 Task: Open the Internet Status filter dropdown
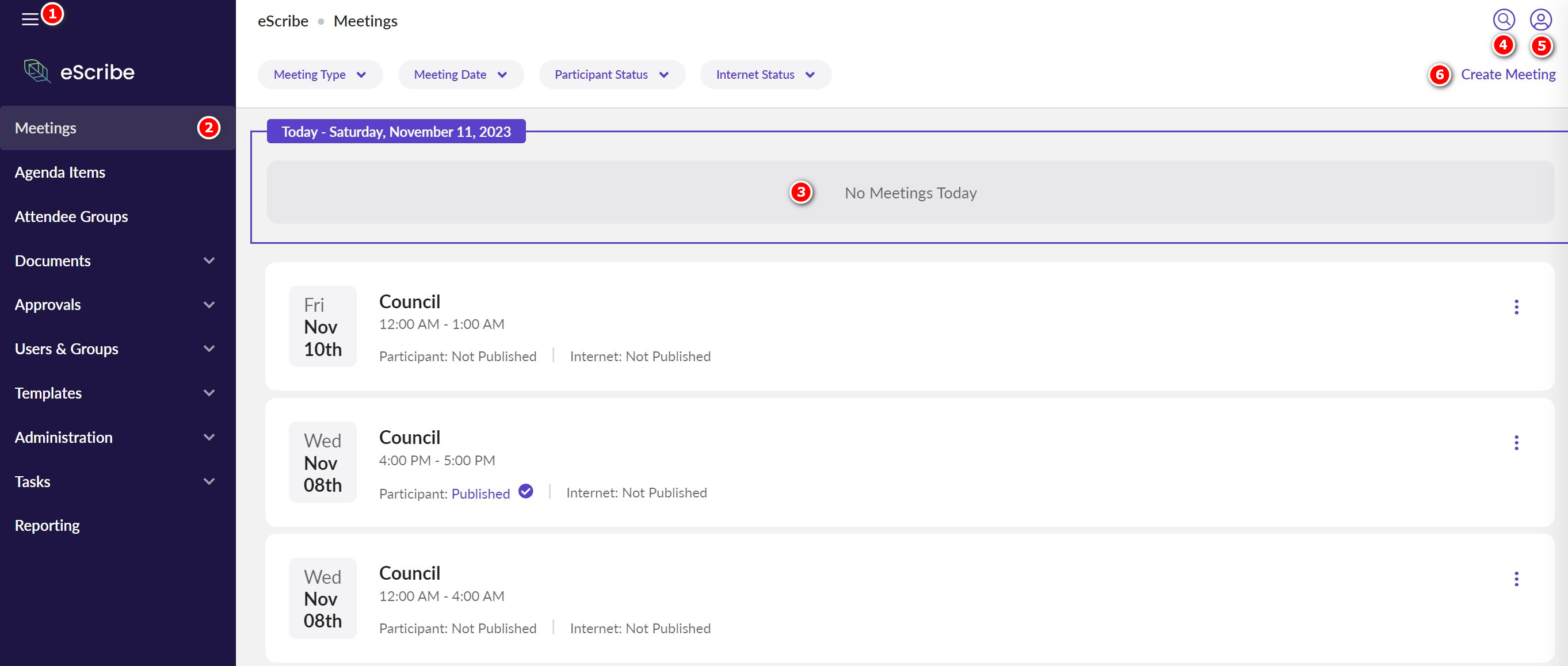(x=765, y=75)
